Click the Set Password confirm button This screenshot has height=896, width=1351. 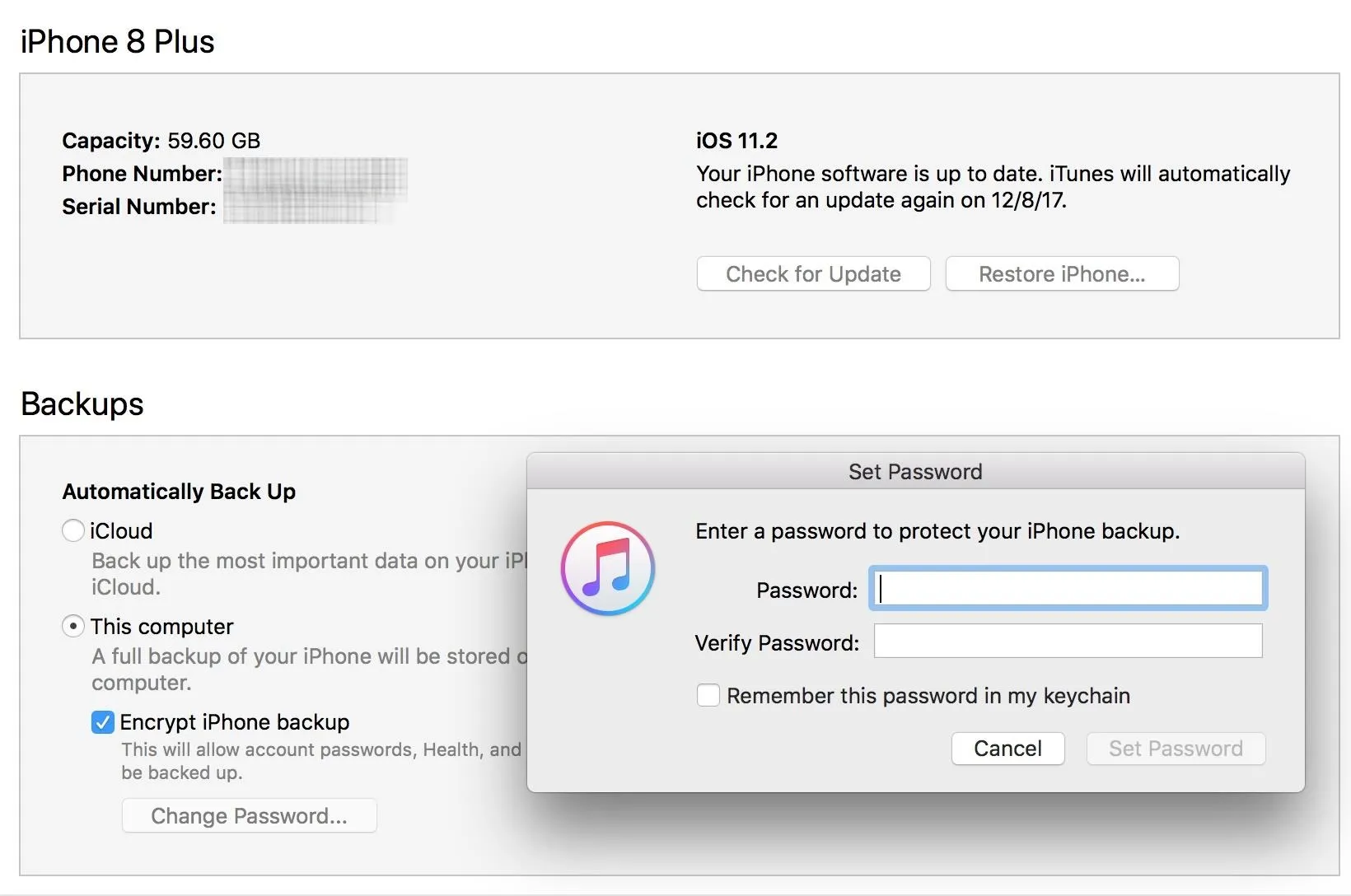coord(1176,749)
